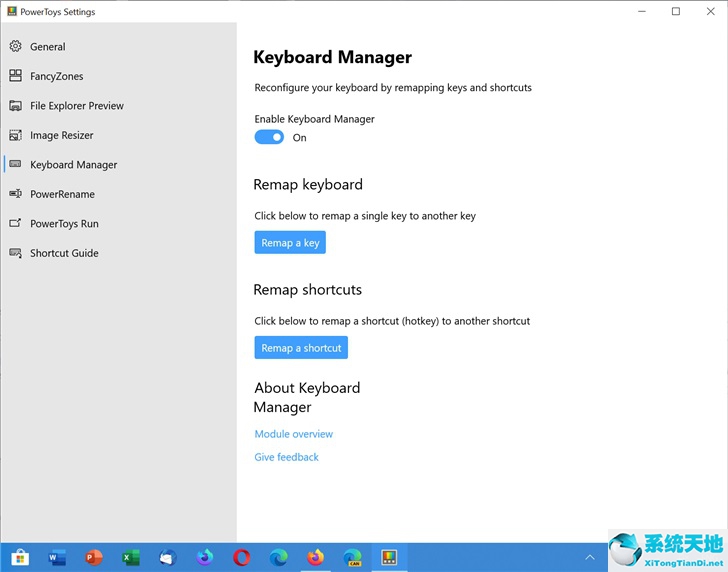
Task: Turn off the Enable Keyboard Manager toggle
Action: [x=269, y=137]
